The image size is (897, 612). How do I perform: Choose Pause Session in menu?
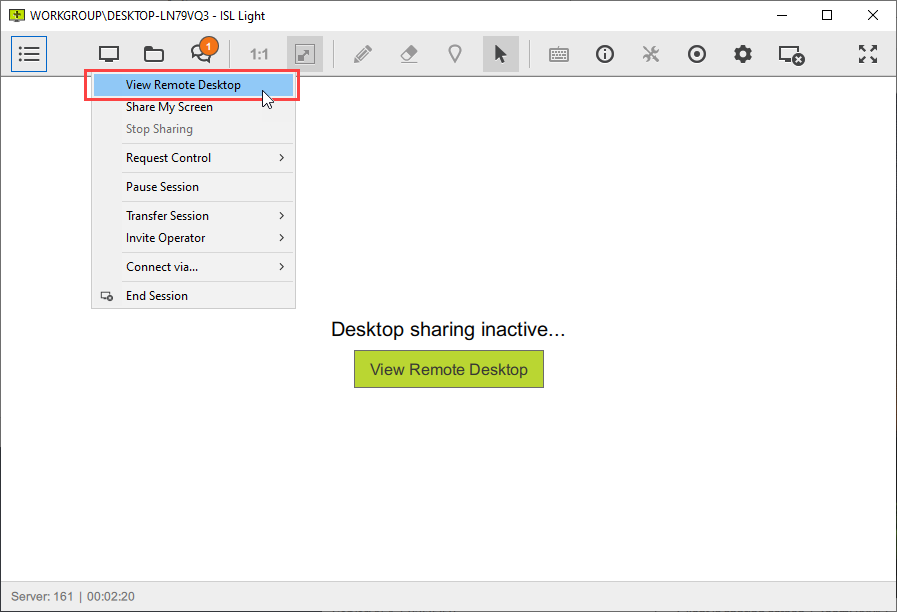[193, 187]
